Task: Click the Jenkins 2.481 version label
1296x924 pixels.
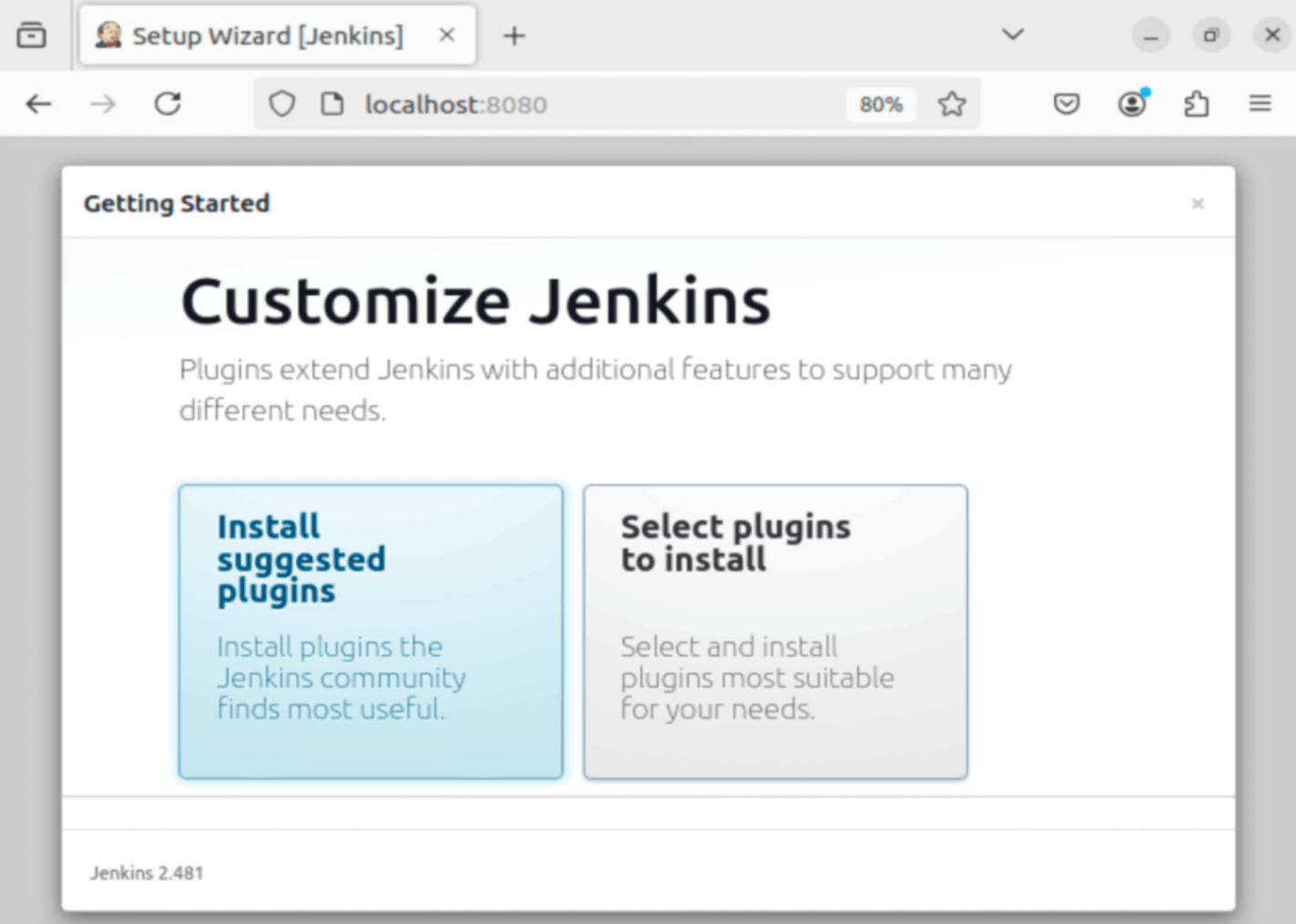Action: pyautogui.click(x=146, y=872)
